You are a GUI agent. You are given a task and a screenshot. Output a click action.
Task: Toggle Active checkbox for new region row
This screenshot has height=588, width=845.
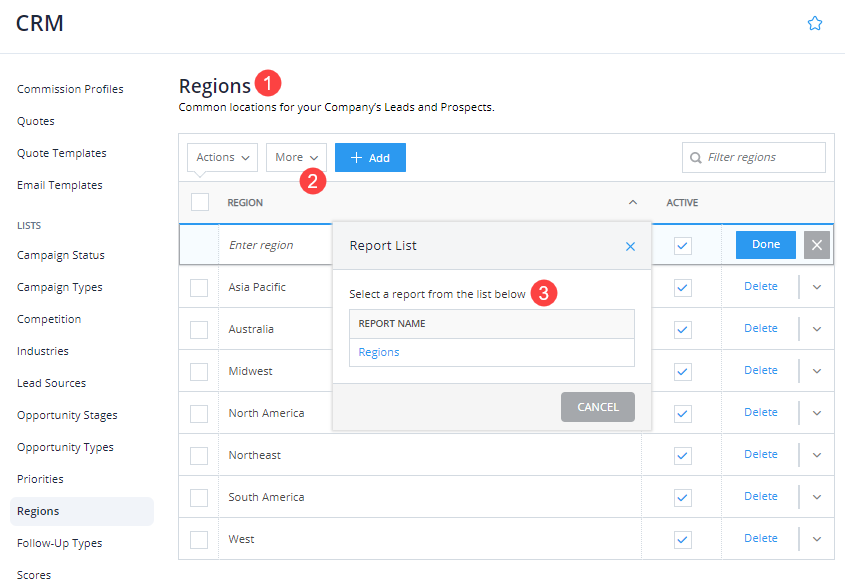(x=682, y=246)
